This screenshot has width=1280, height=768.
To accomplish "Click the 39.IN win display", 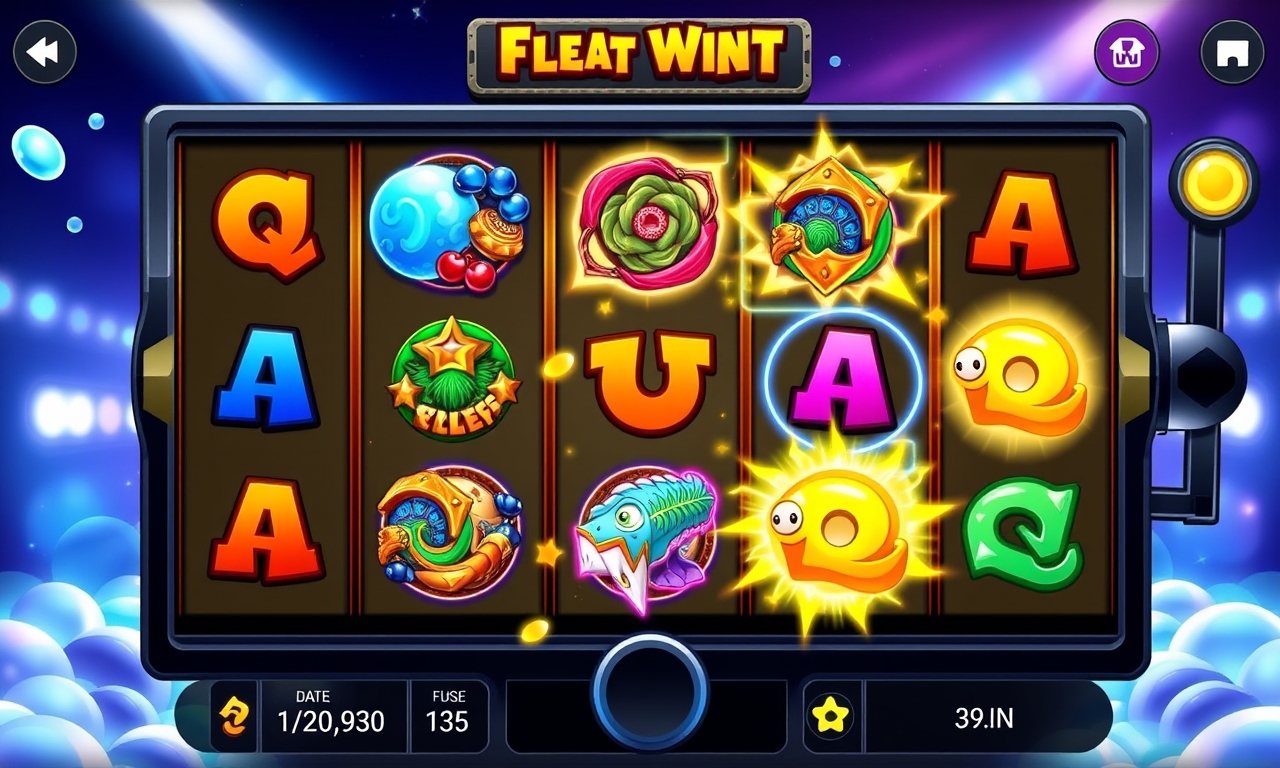I will tap(984, 717).
